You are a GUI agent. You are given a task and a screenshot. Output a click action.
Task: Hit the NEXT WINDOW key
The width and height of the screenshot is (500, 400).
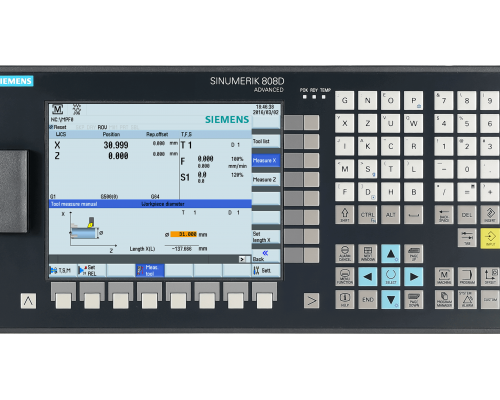tap(368, 254)
